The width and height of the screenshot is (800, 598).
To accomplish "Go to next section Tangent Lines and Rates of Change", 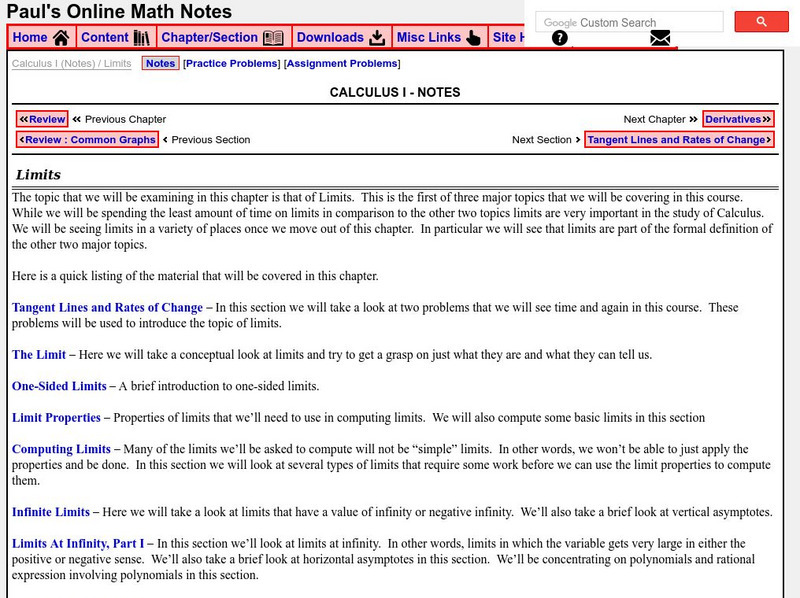I will point(679,139).
